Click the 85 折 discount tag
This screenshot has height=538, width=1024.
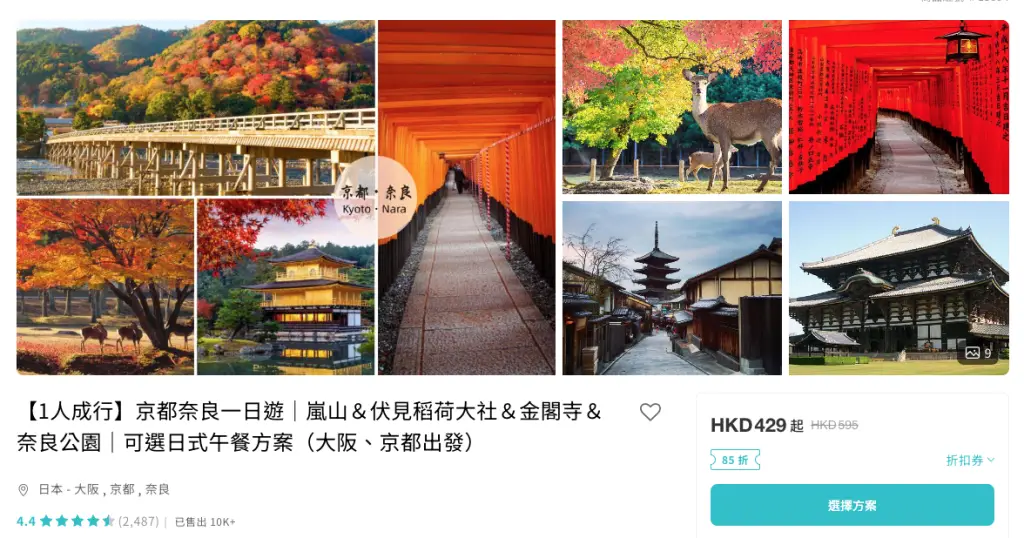(735, 460)
